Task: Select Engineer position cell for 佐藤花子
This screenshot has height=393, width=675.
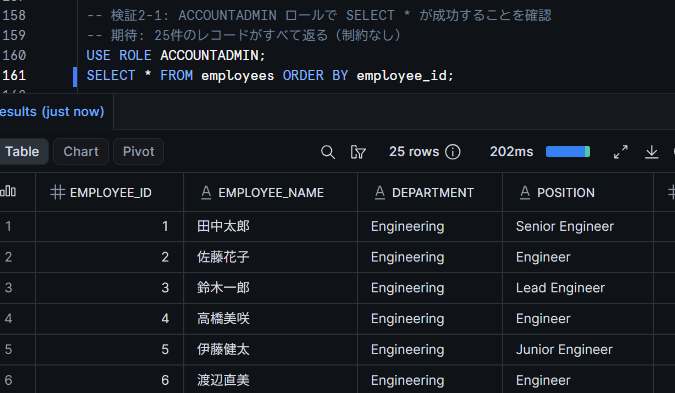Action: [x=578, y=257]
